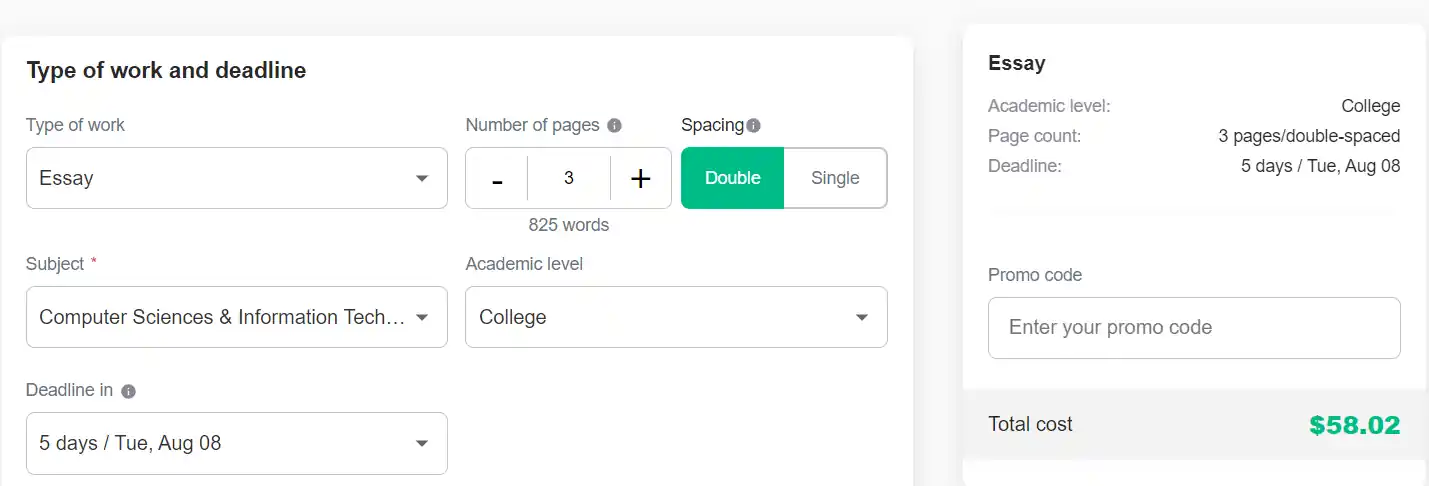Open the Deadline dropdown showing 5 days
Viewport: 1429px width, 486px height.
(x=236, y=443)
